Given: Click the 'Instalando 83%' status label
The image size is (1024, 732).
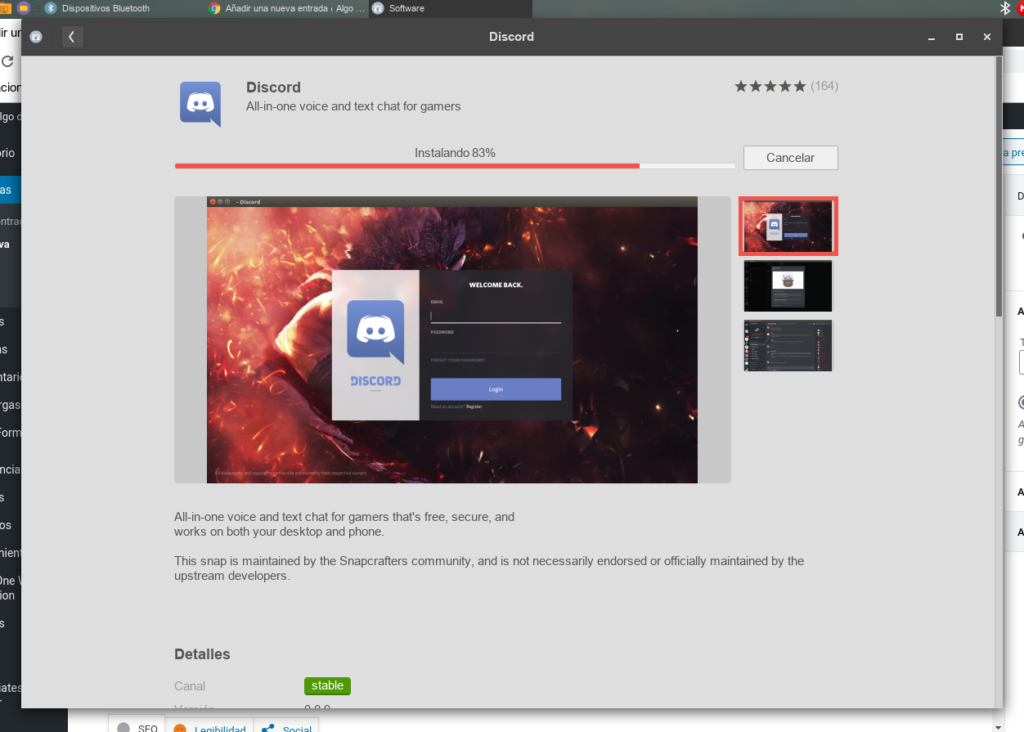Looking at the screenshot, I should pos(455,153).
